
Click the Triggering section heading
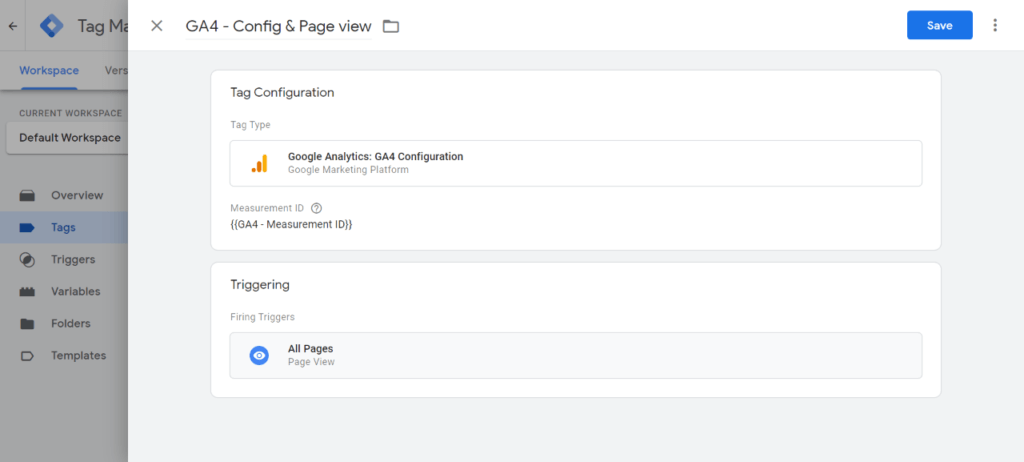tap(260, 285)
